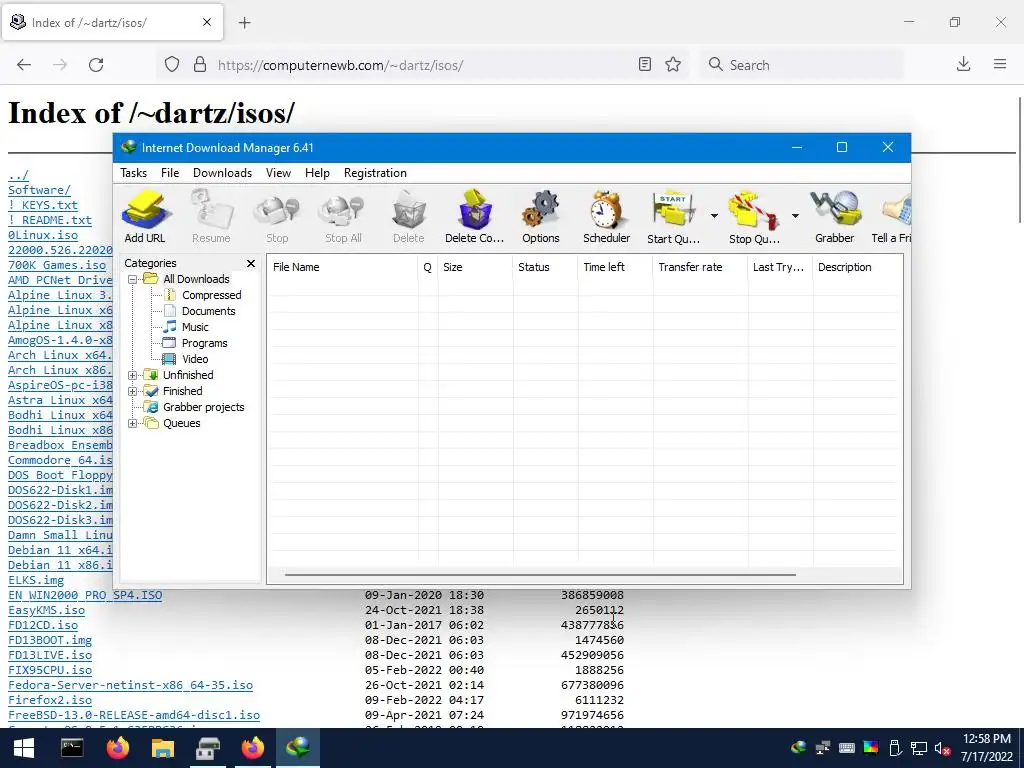Click the Firefox address bar URL
The height and width of the screenshot is (768, 1024).
tap(340, 65)
